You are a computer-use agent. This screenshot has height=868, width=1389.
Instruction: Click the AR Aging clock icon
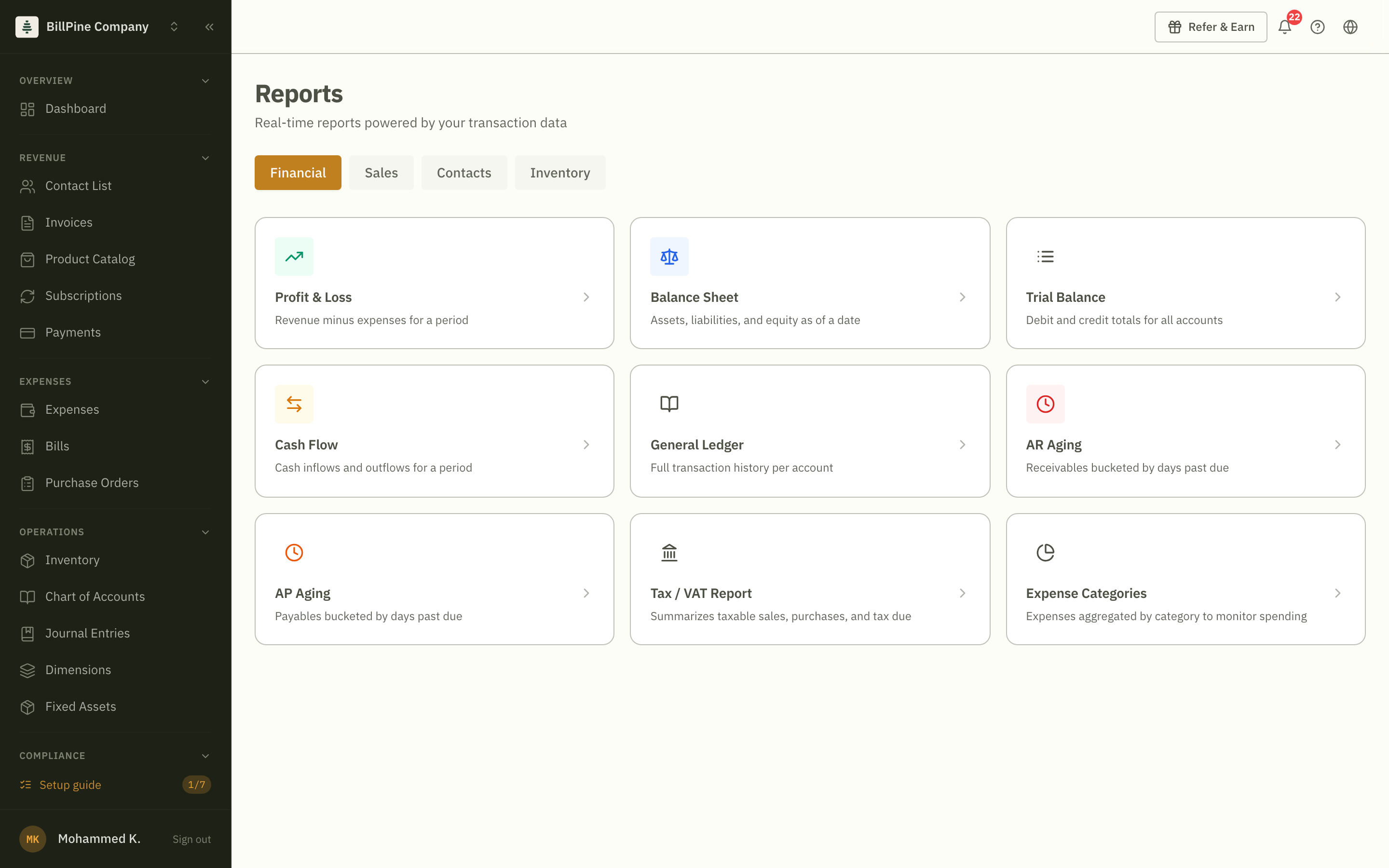click(1045, 404)
